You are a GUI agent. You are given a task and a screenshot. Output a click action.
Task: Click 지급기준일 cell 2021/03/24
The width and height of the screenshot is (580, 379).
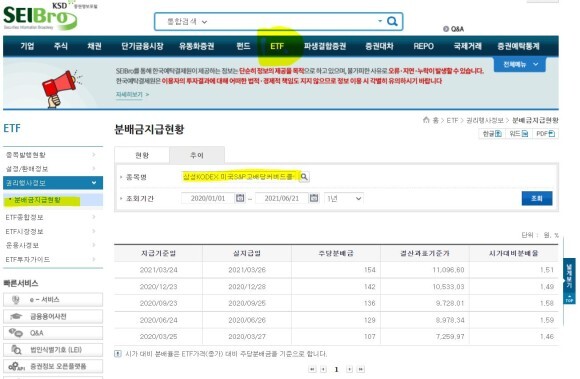pos(158,270)
